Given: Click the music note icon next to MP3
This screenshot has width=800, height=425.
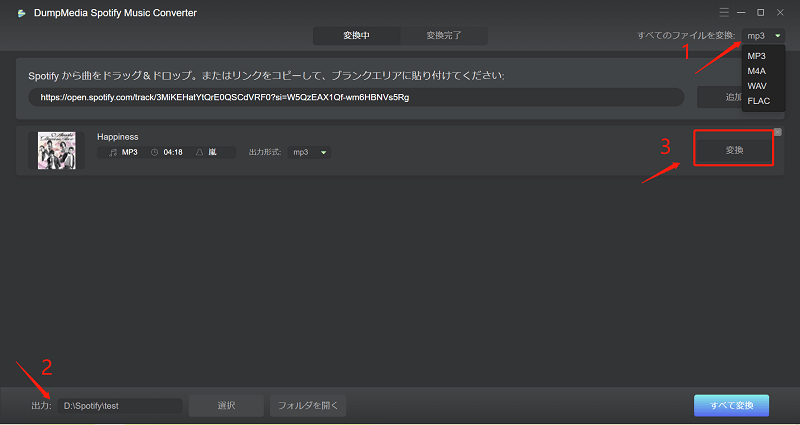Looking at the screenshot, I should point(113,152).
